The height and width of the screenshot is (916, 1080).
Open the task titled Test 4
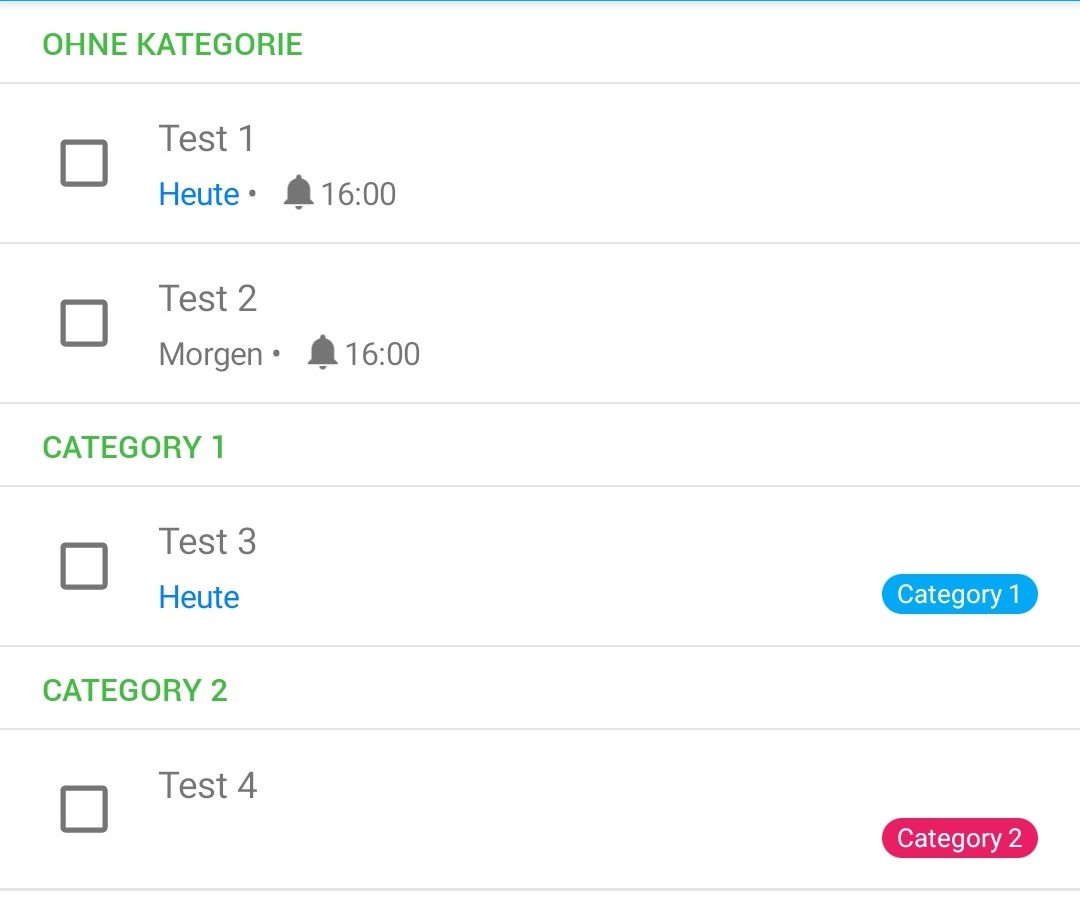207,786
